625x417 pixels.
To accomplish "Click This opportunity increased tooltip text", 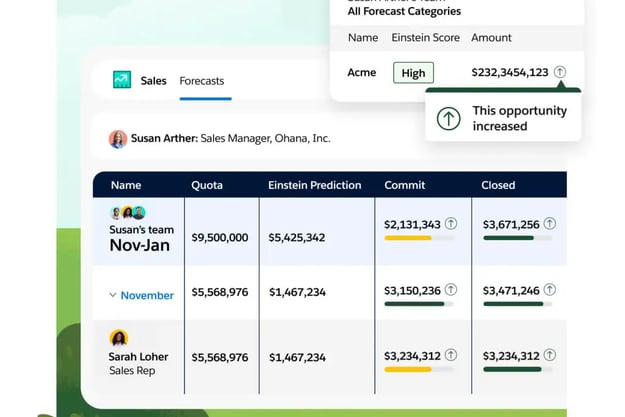I will 519,118.
